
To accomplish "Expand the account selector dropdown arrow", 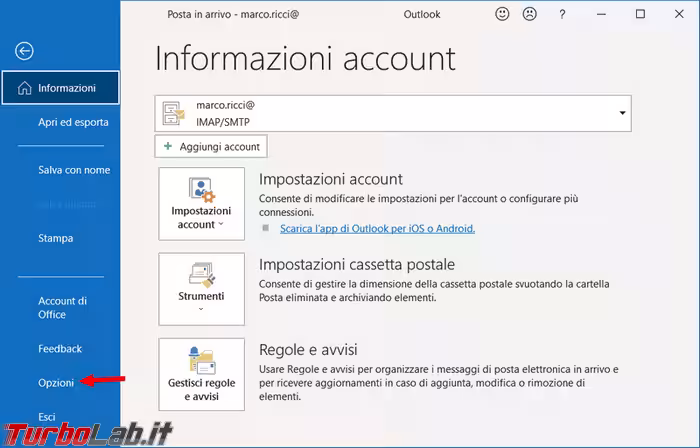I will coord(622,113).
